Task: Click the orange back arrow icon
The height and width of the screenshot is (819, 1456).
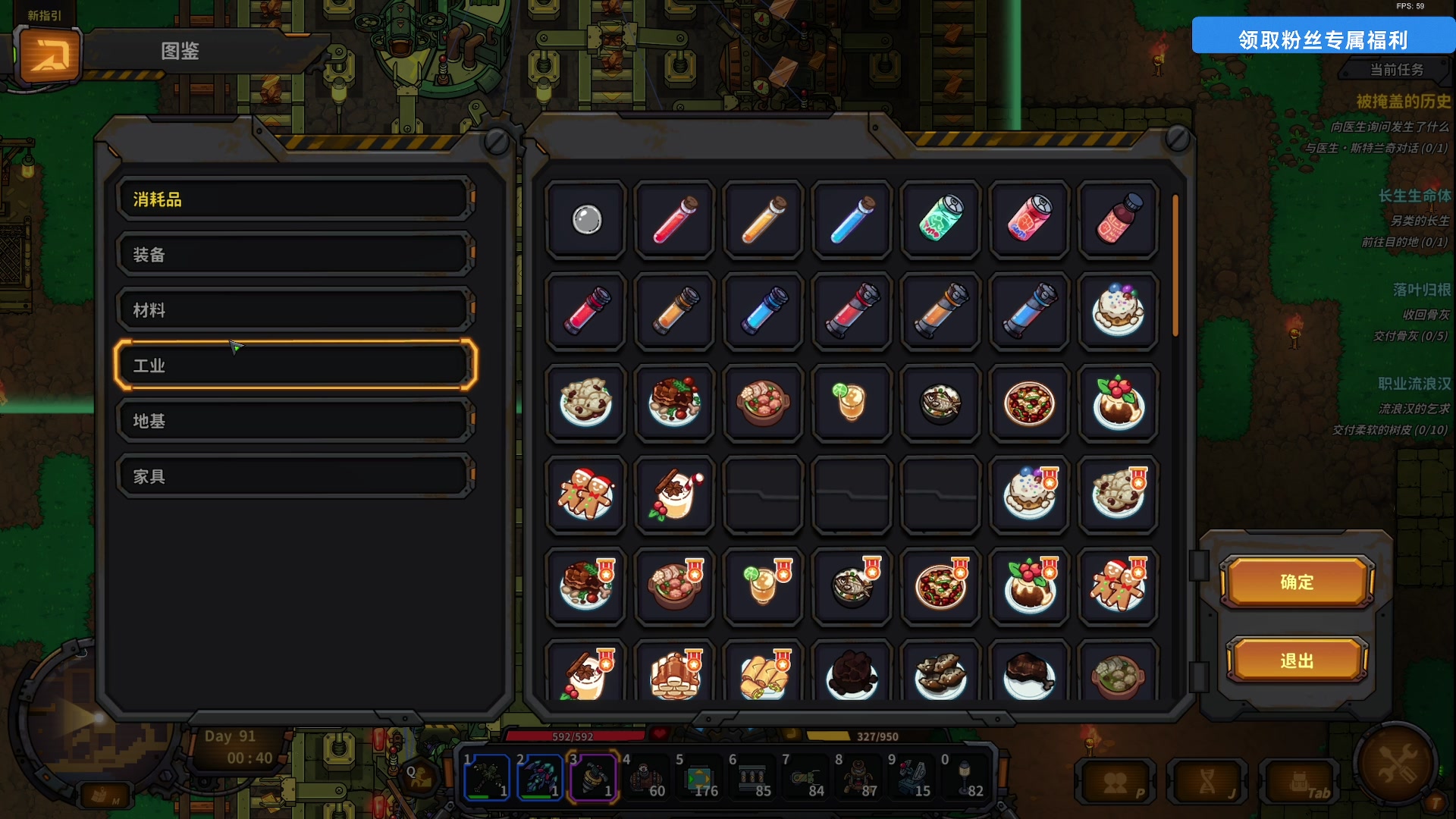Action: click(x=50, y=55)
